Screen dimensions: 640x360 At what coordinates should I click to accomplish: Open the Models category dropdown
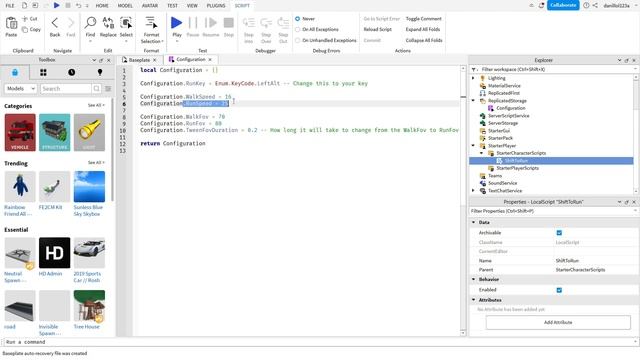(21, 89)
